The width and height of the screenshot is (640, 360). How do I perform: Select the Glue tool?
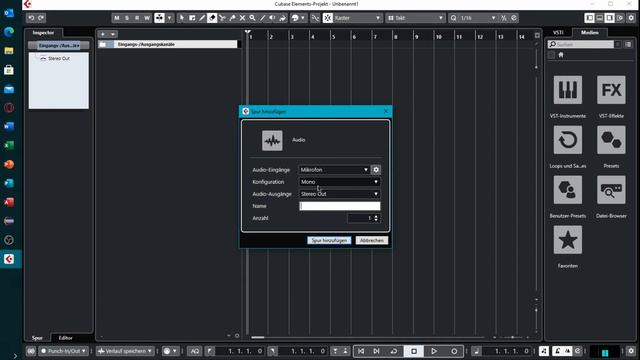click(x=232, y=18)
